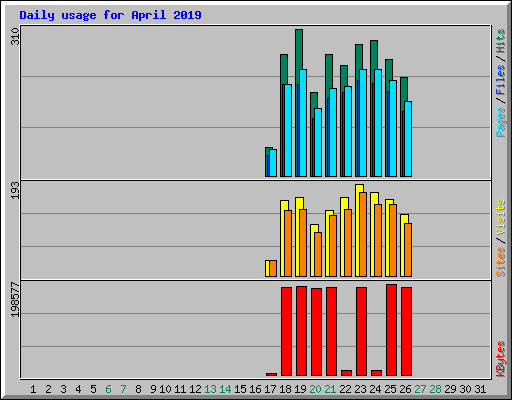The image size is (512, 400).
Task: Click green weekend day 20 label
Action: [315, 389]
